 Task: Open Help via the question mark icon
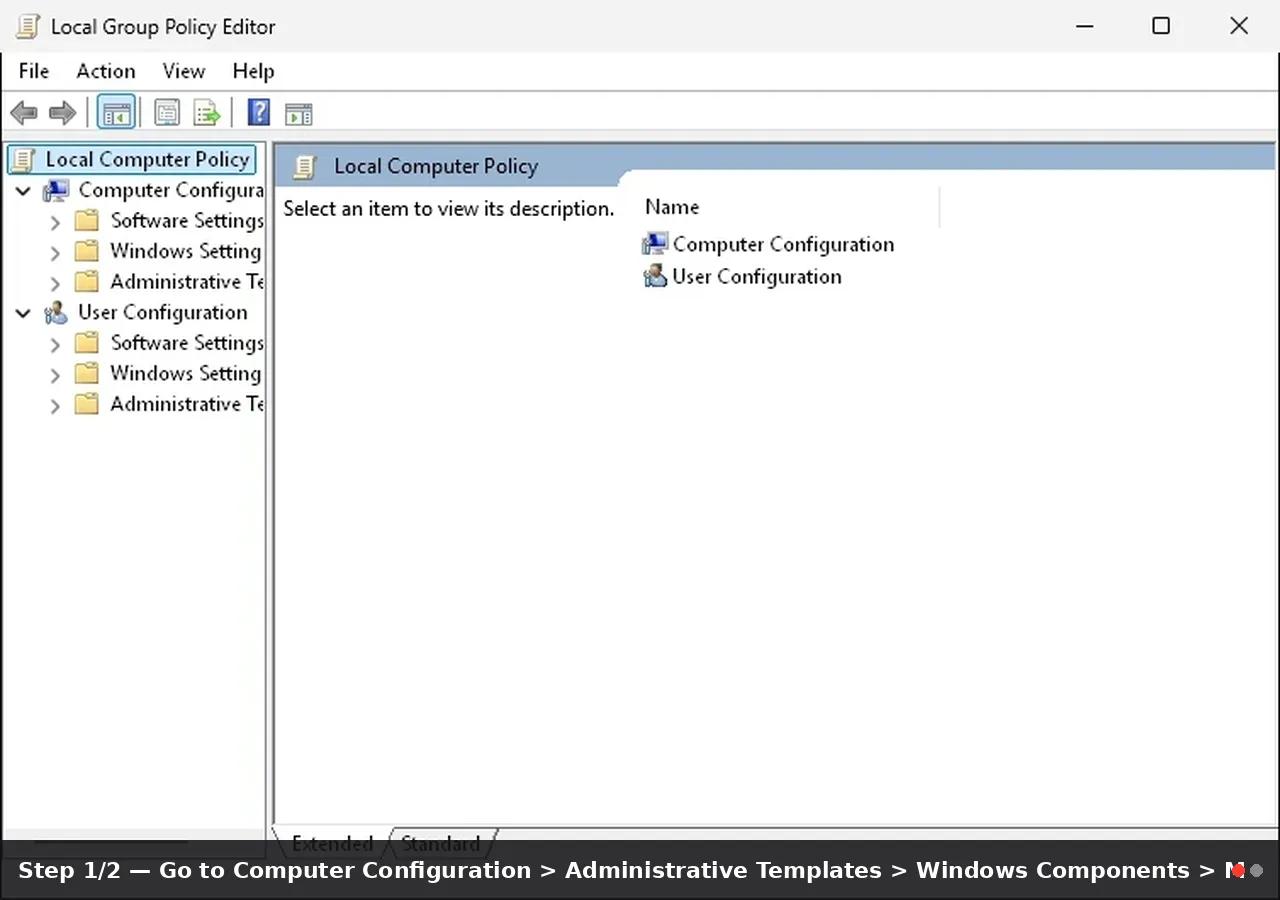259,113
